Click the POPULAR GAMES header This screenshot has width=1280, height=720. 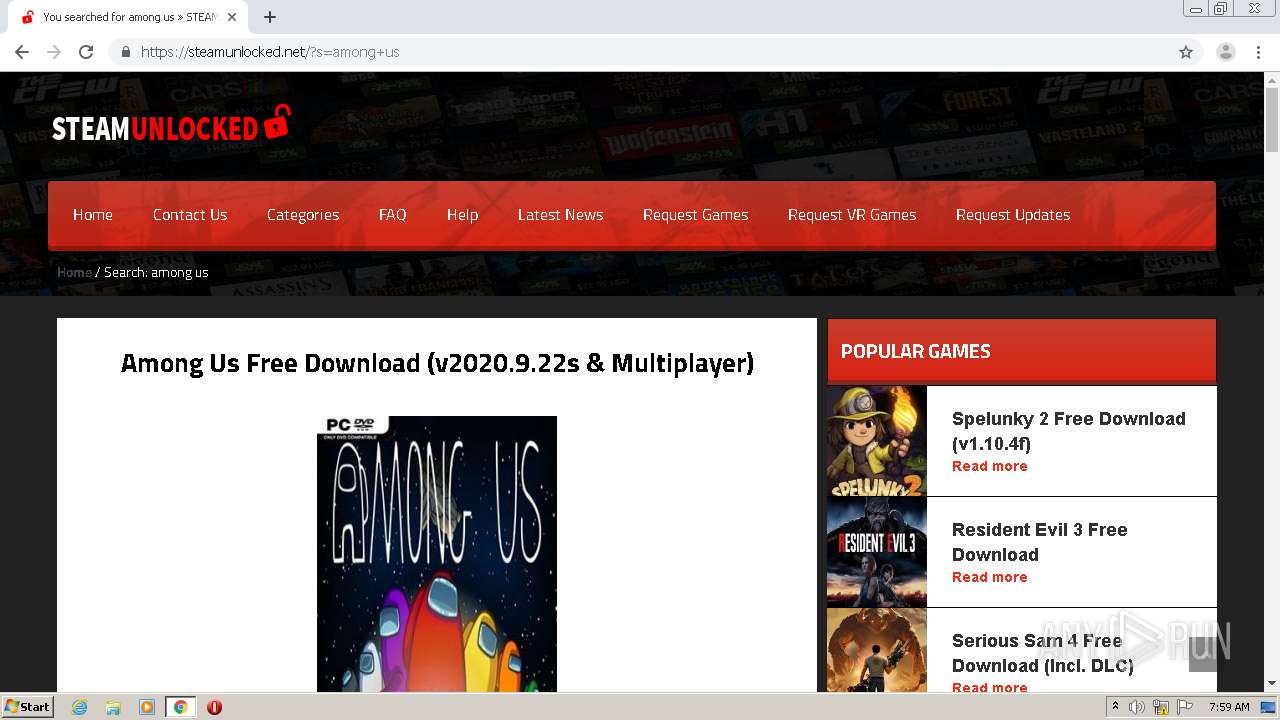click(x=1022, y=351)
